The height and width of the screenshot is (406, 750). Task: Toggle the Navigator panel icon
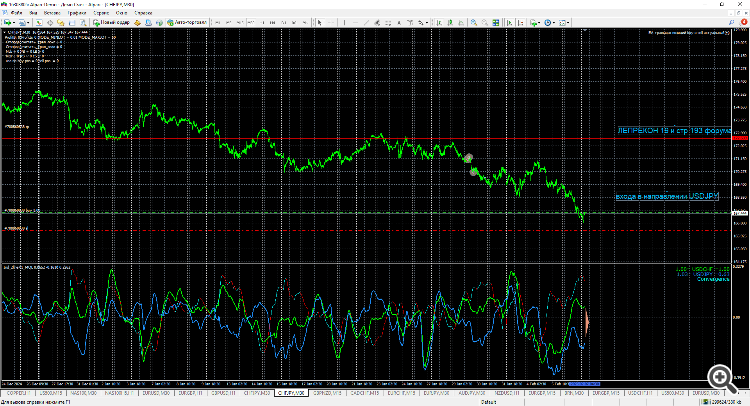[x=61, y=22]
